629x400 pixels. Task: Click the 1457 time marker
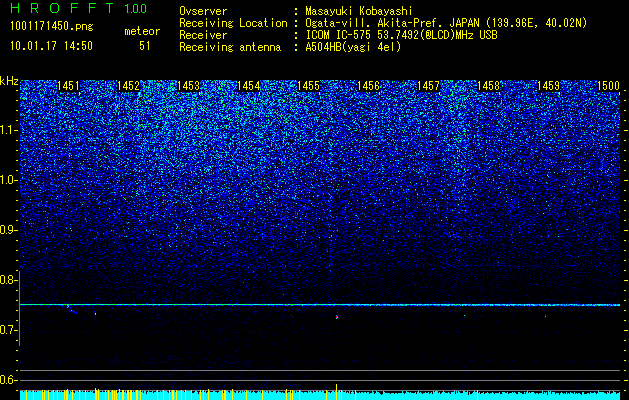click(428, 86)
